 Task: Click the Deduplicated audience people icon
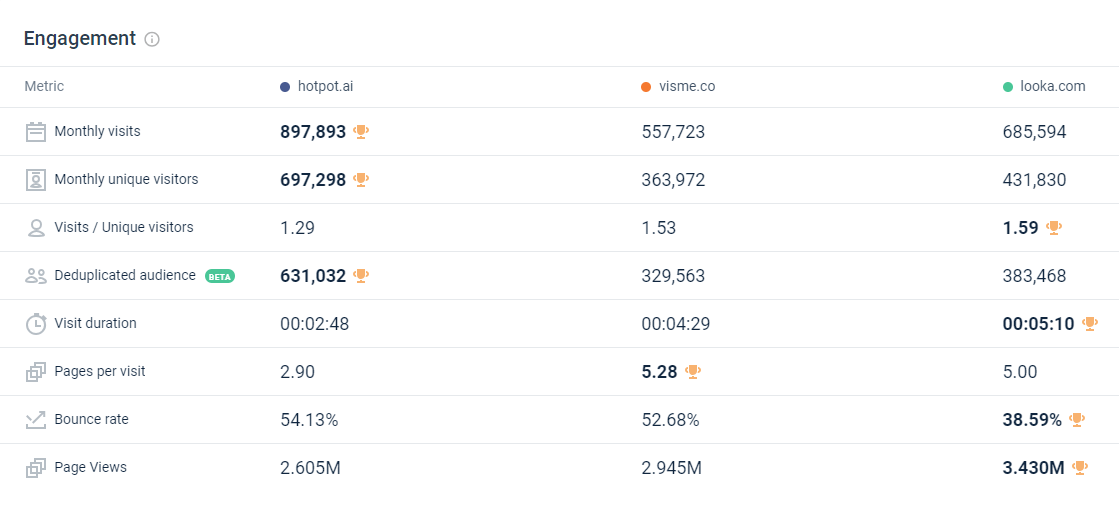[x=36, y=276]
